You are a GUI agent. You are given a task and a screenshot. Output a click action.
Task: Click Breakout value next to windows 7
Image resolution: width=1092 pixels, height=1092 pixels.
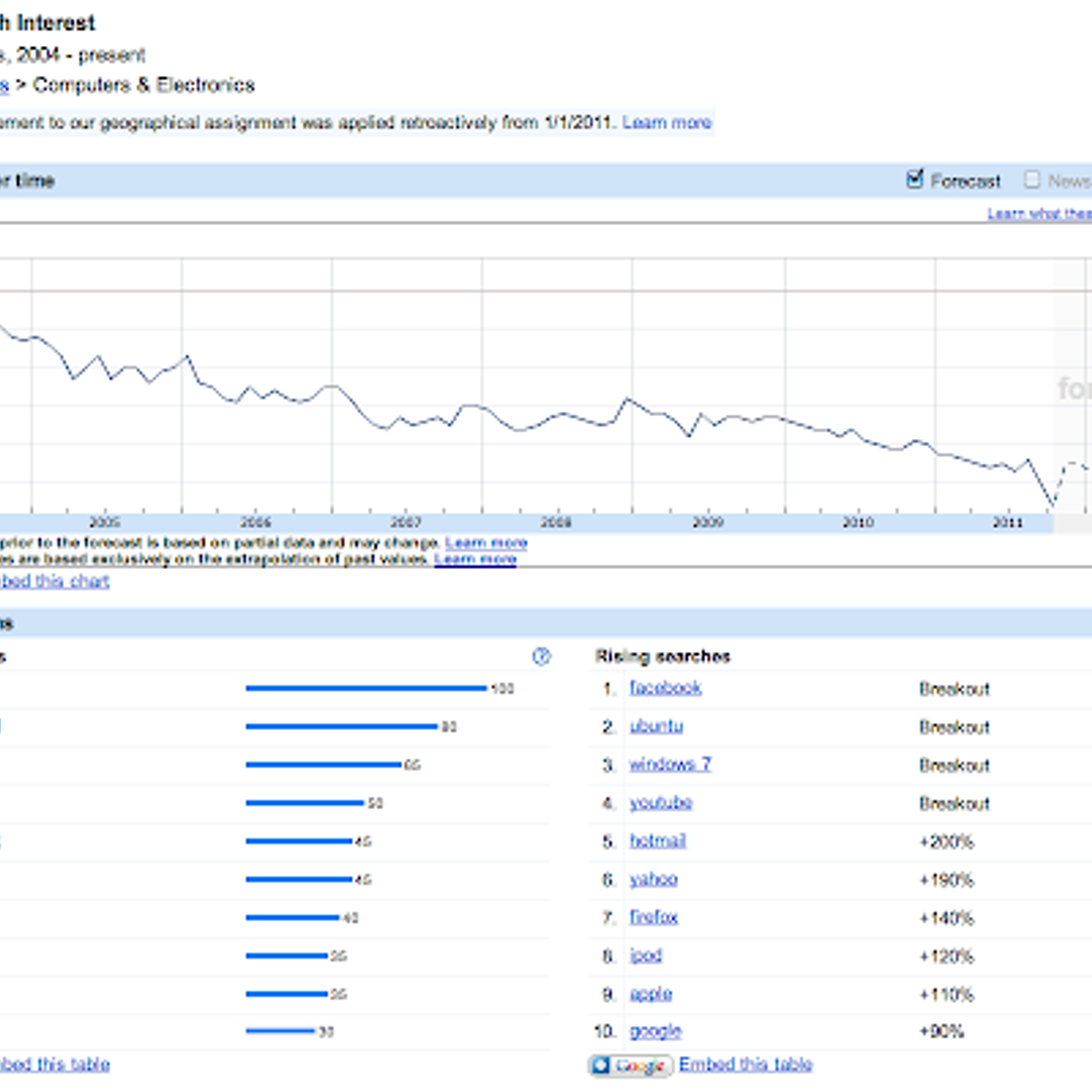[x=954, y=765]
